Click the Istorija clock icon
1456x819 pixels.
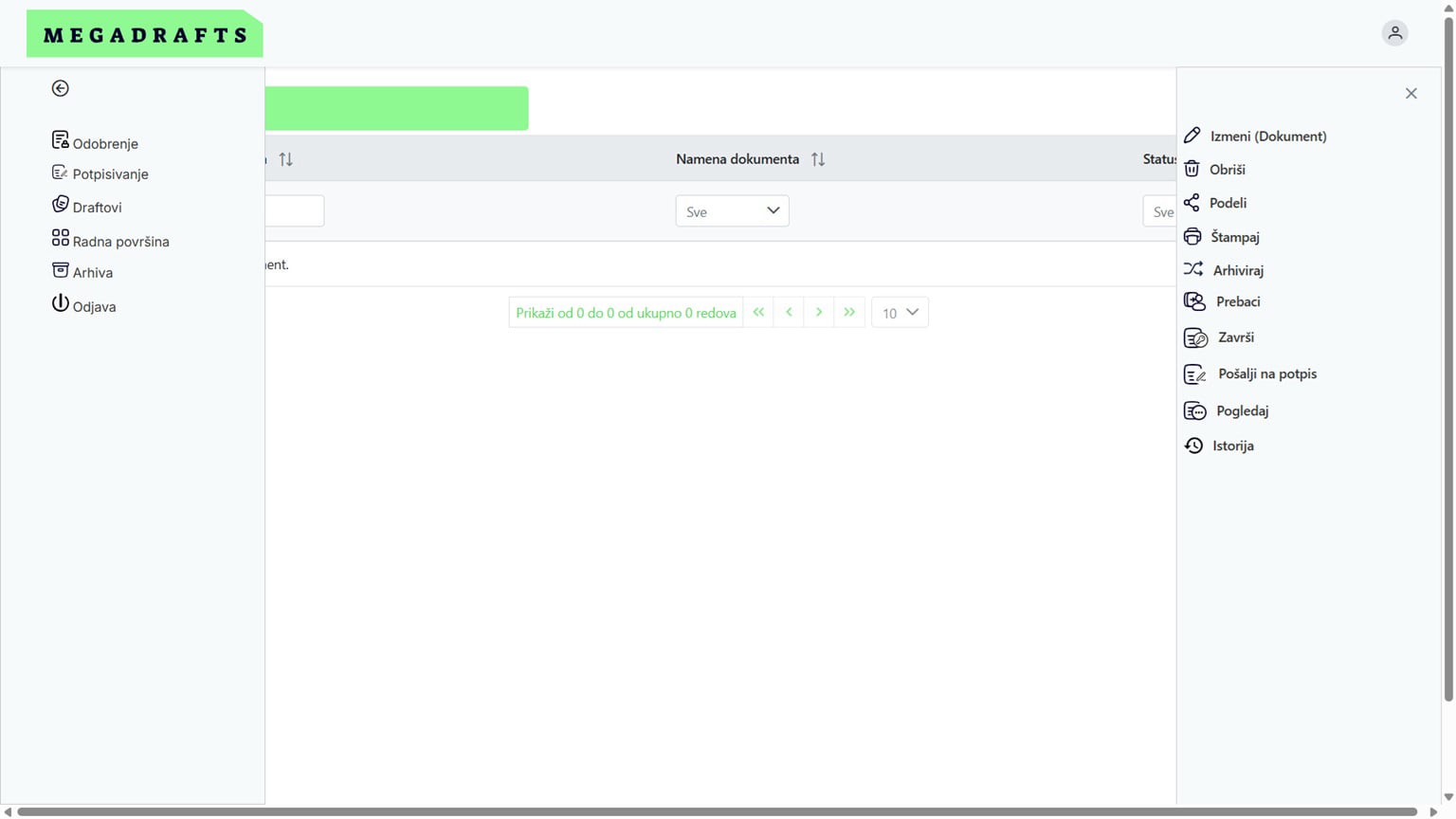click(x=1193, y=446)
